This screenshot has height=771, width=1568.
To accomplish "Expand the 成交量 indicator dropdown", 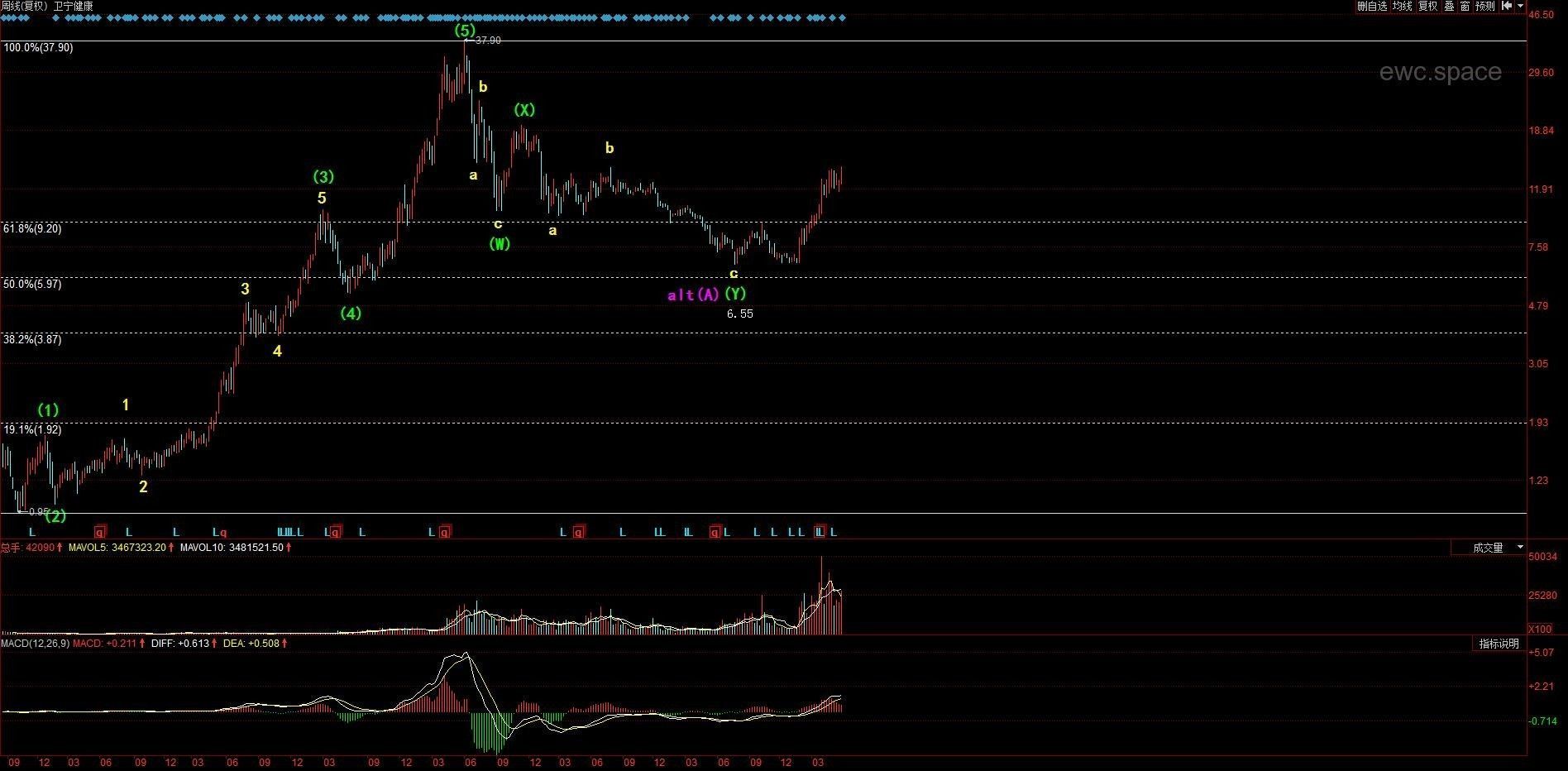I will click(1520, 548).
